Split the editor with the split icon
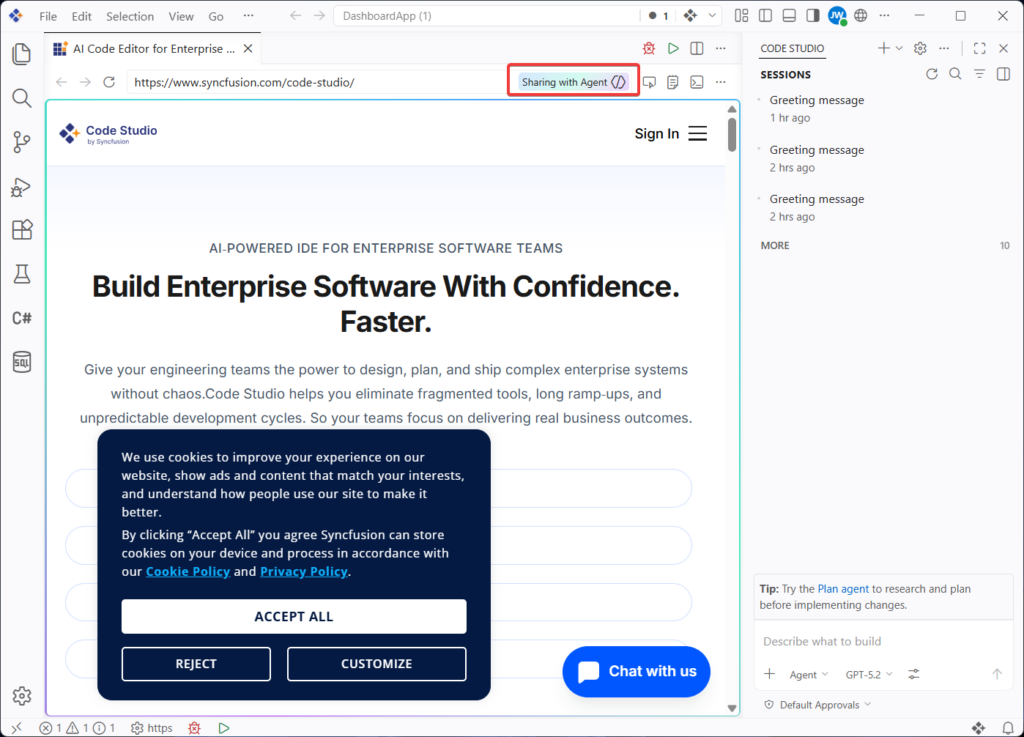This screenshot has width=1024, height=737. 697,48
